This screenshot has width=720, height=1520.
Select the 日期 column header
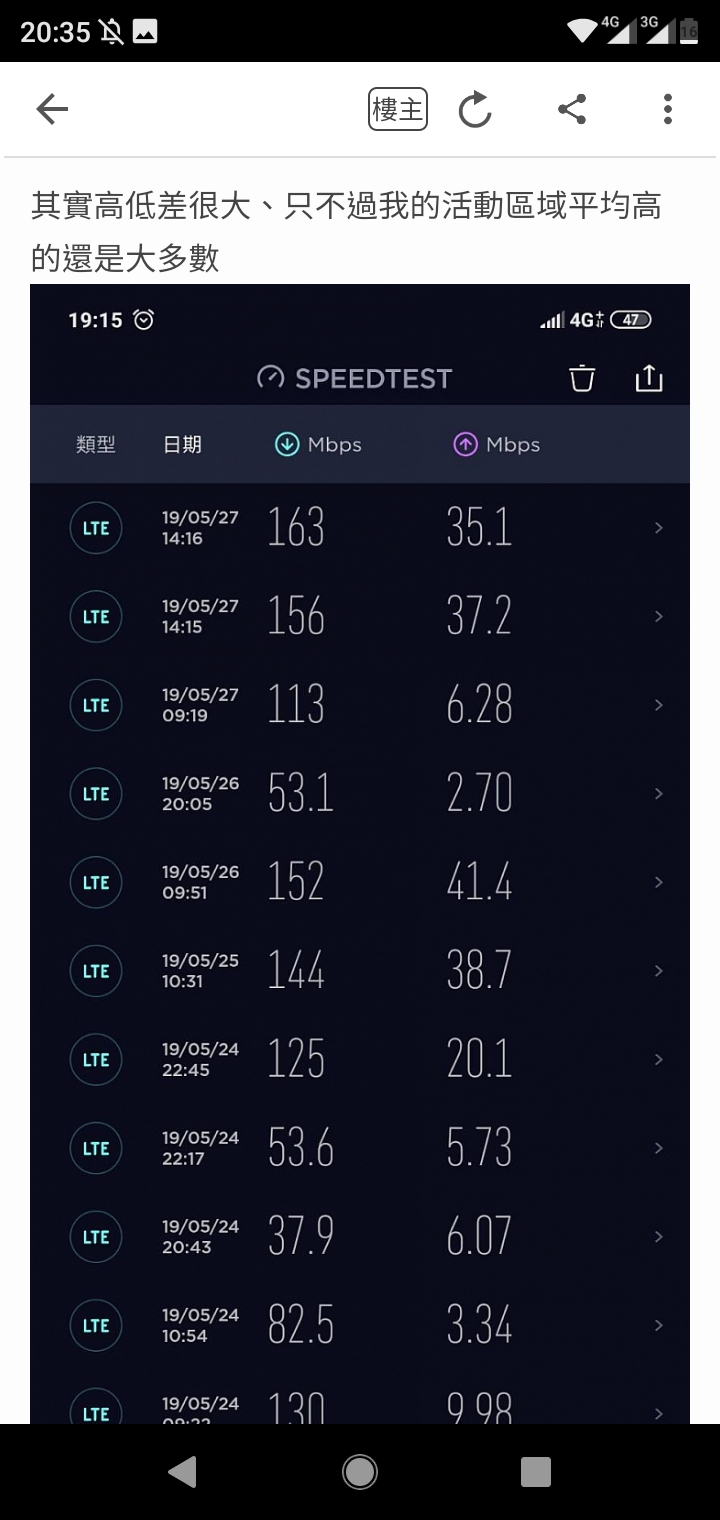tap(182, 445)
